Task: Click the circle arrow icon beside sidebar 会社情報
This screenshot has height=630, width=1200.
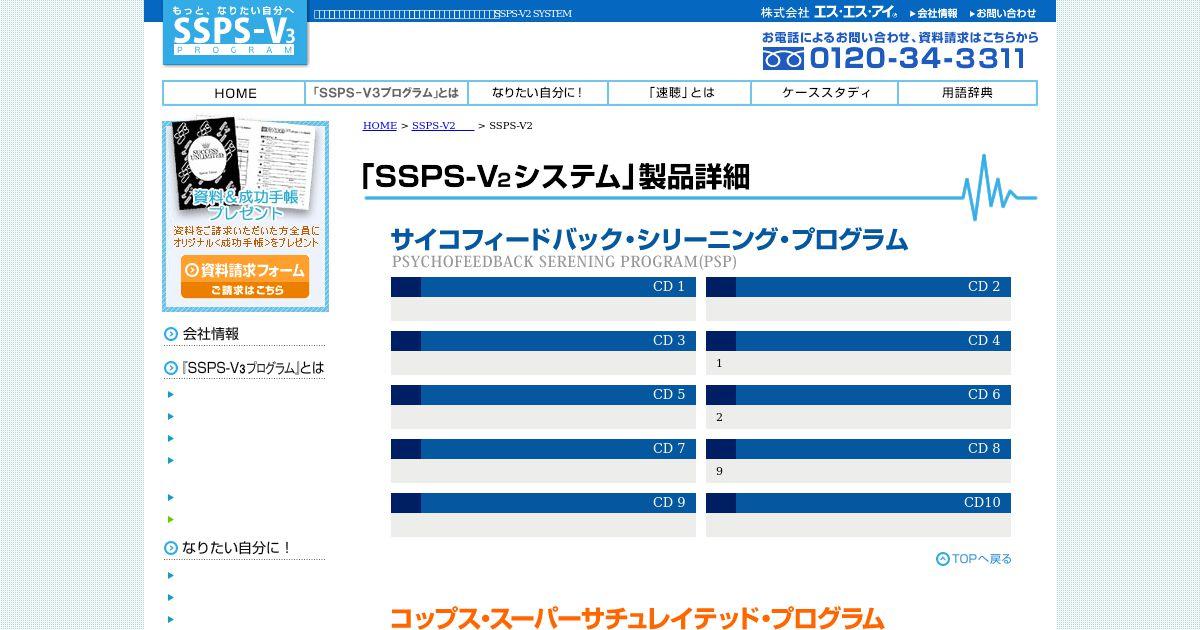Action: coord(171,334)
